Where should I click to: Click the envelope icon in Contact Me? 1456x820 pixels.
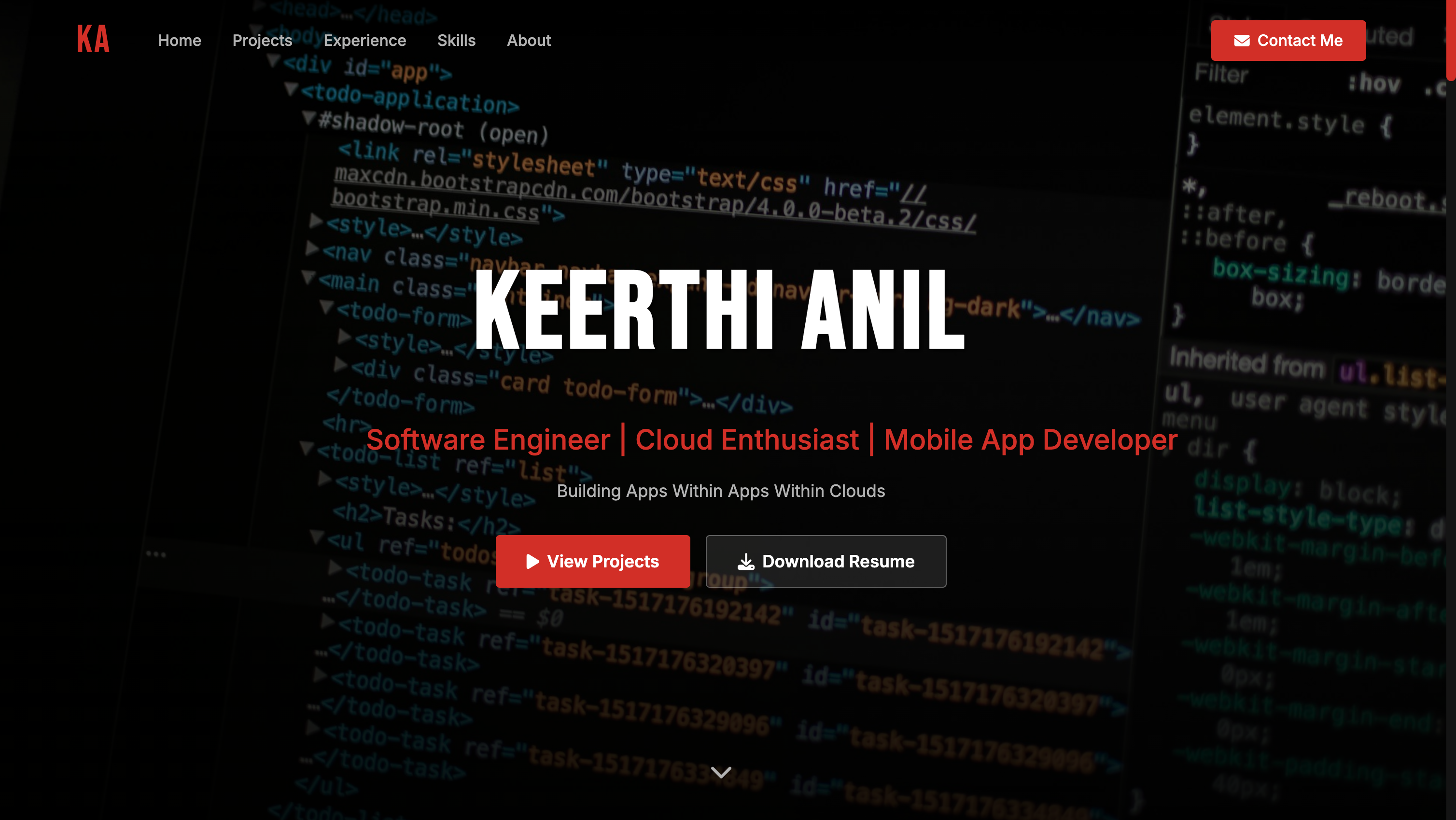coord(1241,41)
